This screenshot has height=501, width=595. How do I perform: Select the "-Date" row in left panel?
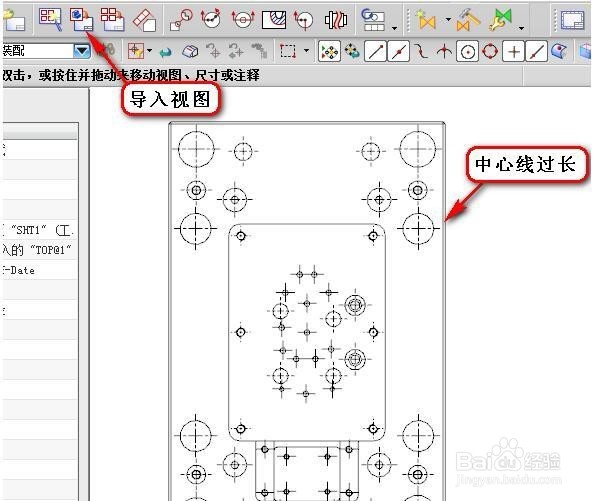point(40,270)
